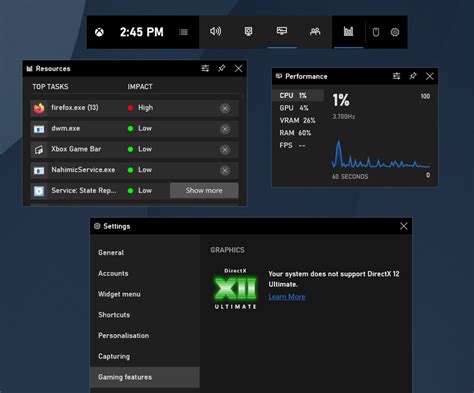The width and height of the screenshot is (474, 393).
Task: Open the Capture widget icon
Action: tap(248, 32)
